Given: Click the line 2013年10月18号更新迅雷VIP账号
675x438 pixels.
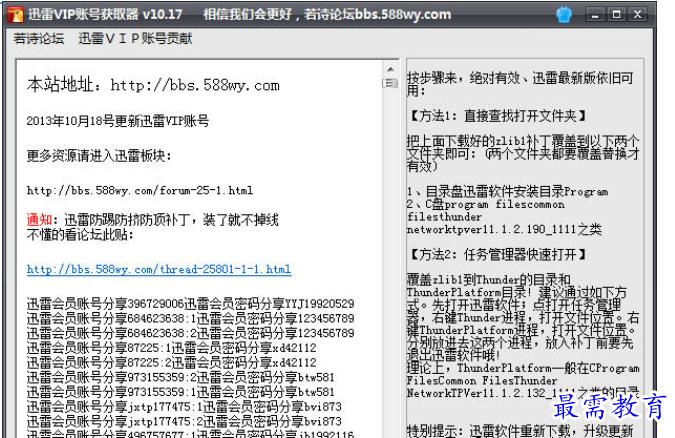Looking at the screenshot, I should pos(118,121).
